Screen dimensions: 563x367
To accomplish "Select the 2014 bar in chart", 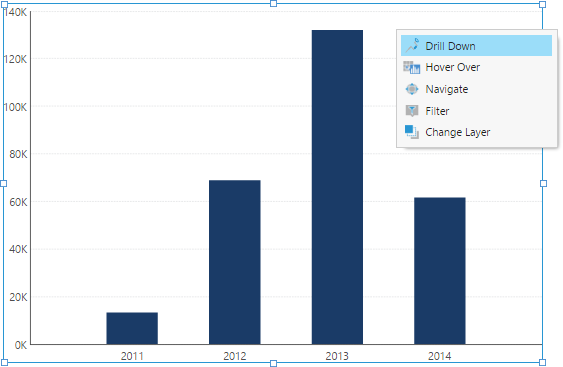I will tap(440, 271).
